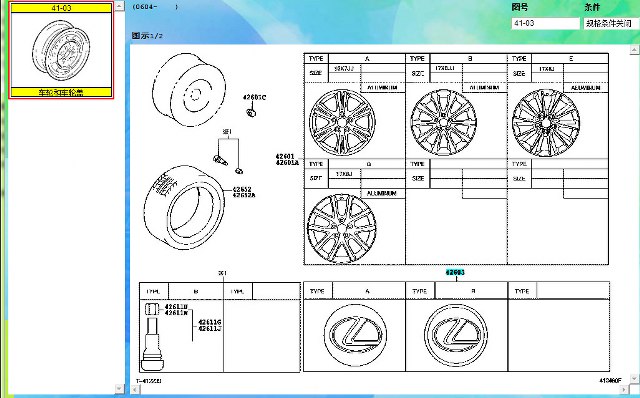Select part number 42603 label
This screenshot has width=640, height=398.
point(455,272)
